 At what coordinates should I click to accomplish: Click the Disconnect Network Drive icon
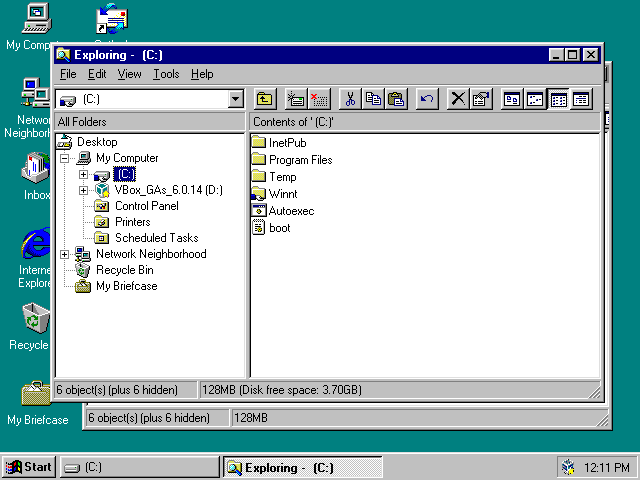(x=319, y=99)
